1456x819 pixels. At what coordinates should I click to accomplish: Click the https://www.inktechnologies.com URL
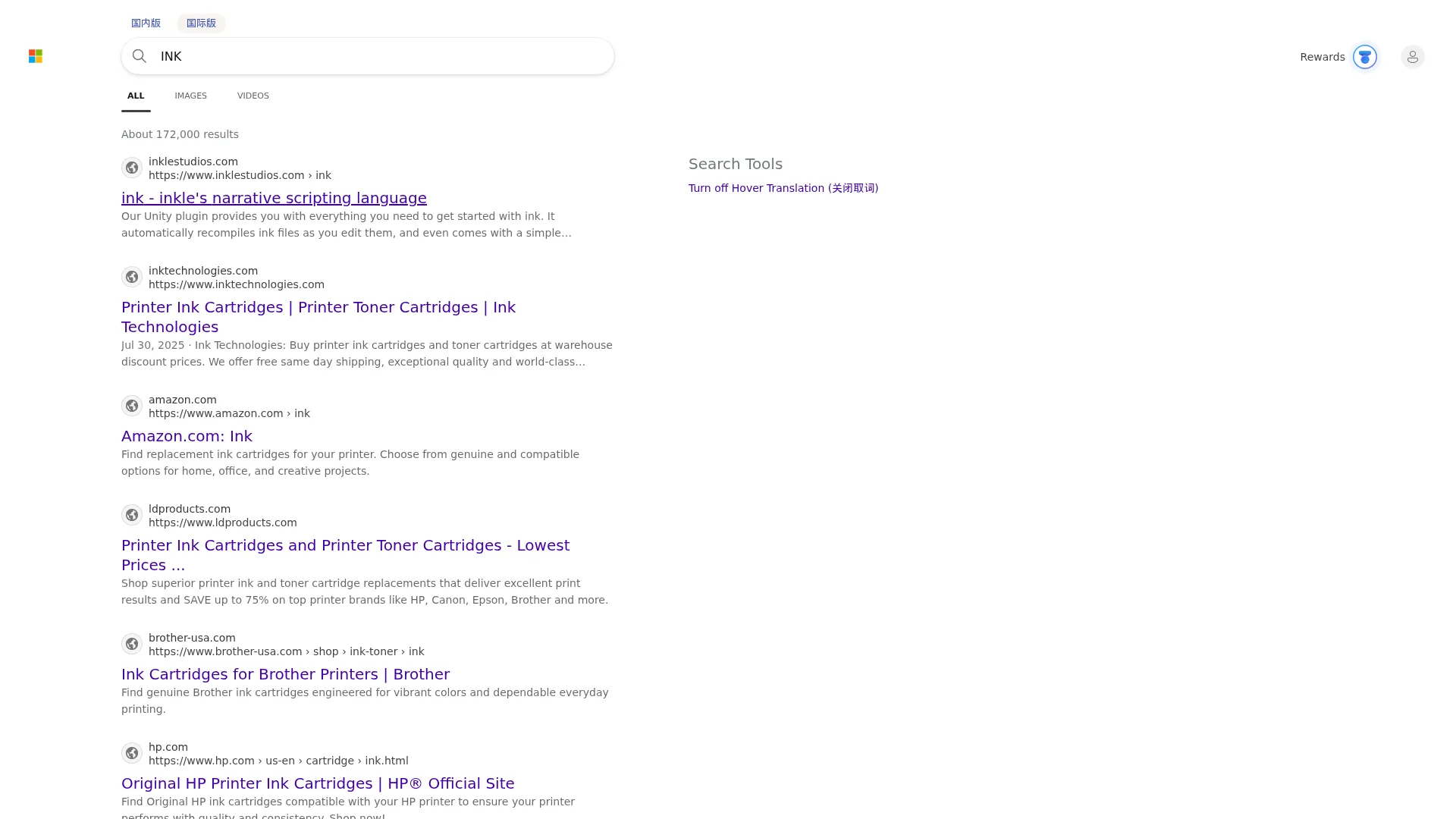237,284
